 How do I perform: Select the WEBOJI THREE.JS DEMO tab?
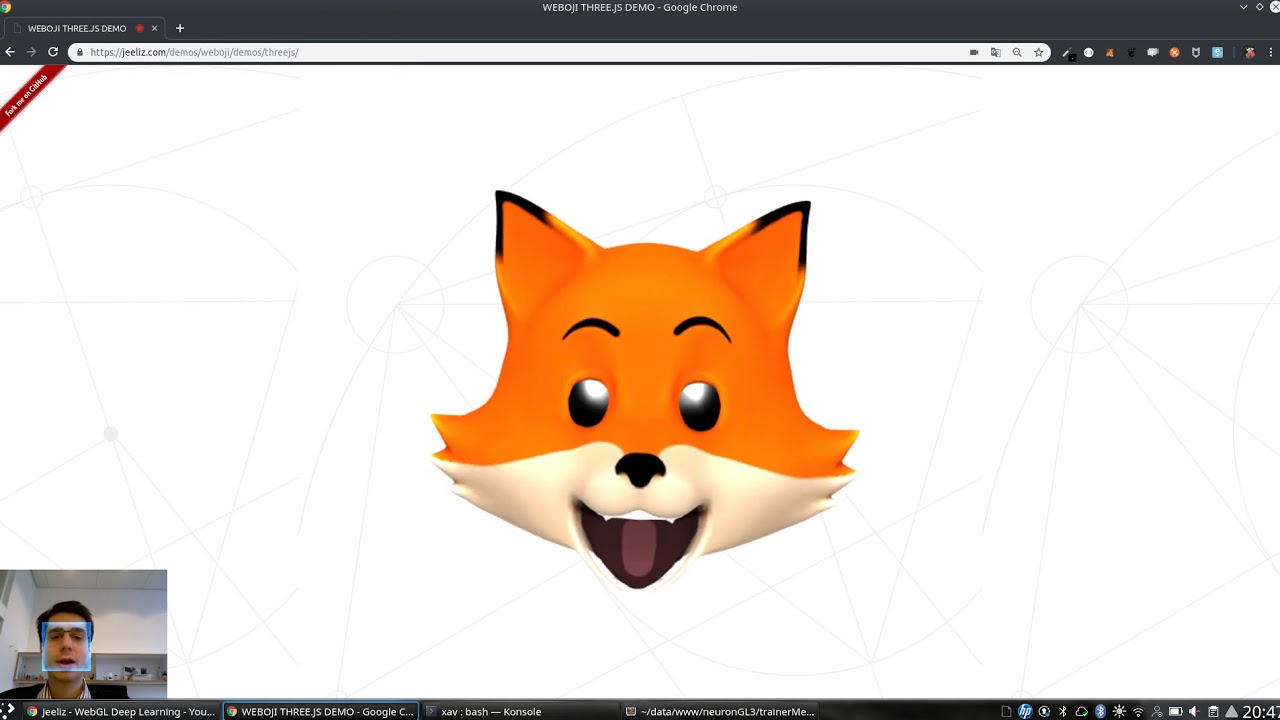click(x=84, y=28)
